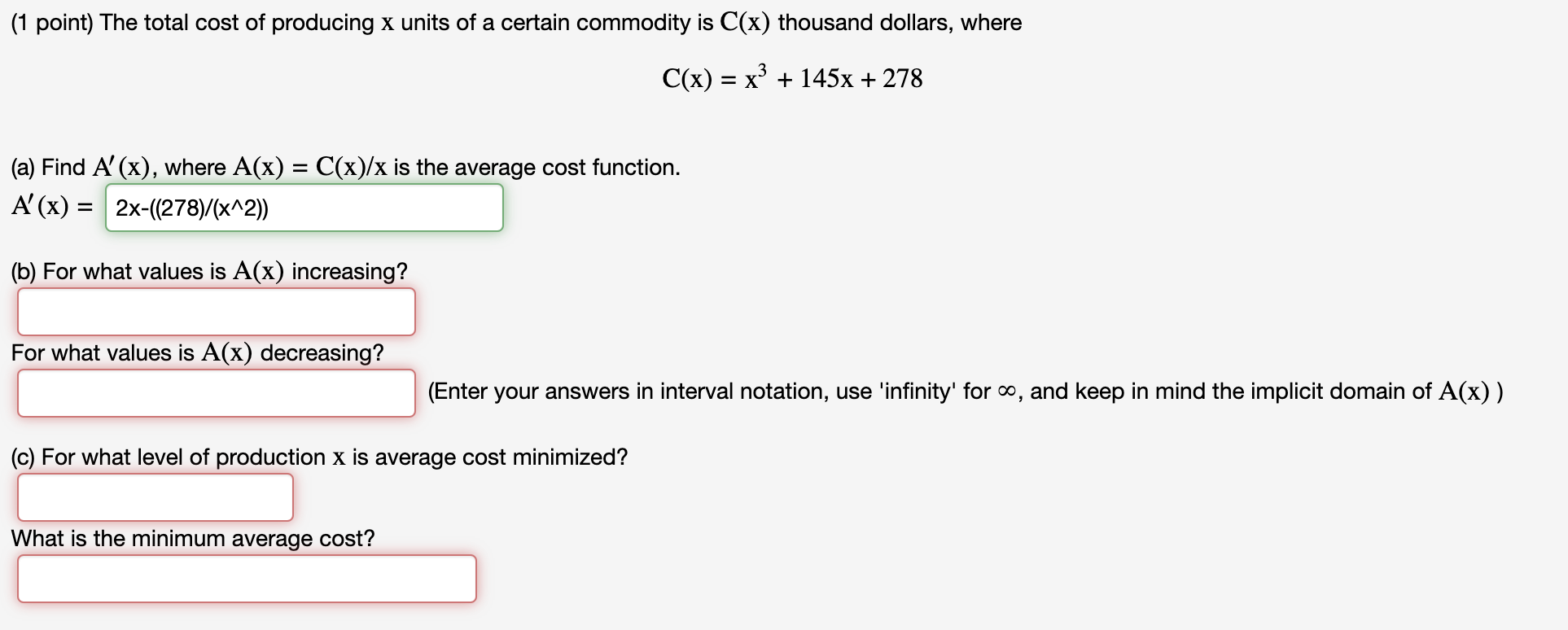Click the answer box for where A(x) is decreasing
Image resolution: width=1568 pixels, height=630 pixels.
pyautogui.click(x=216, y=392)
